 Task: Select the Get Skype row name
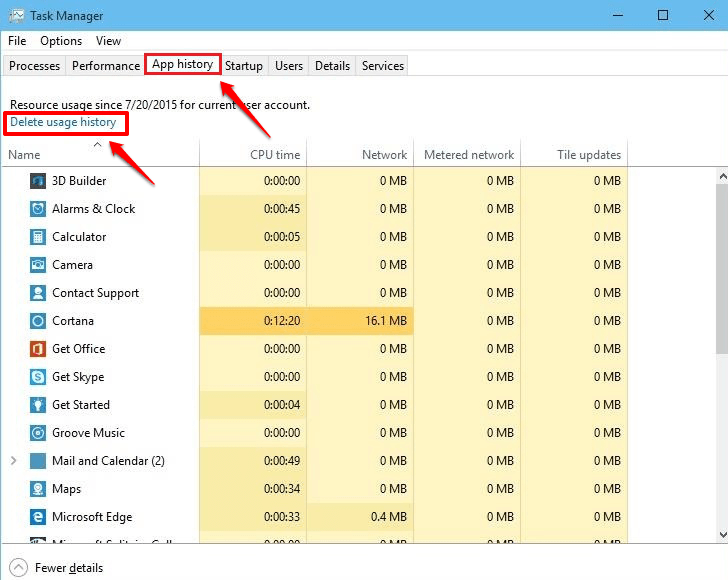78,377
